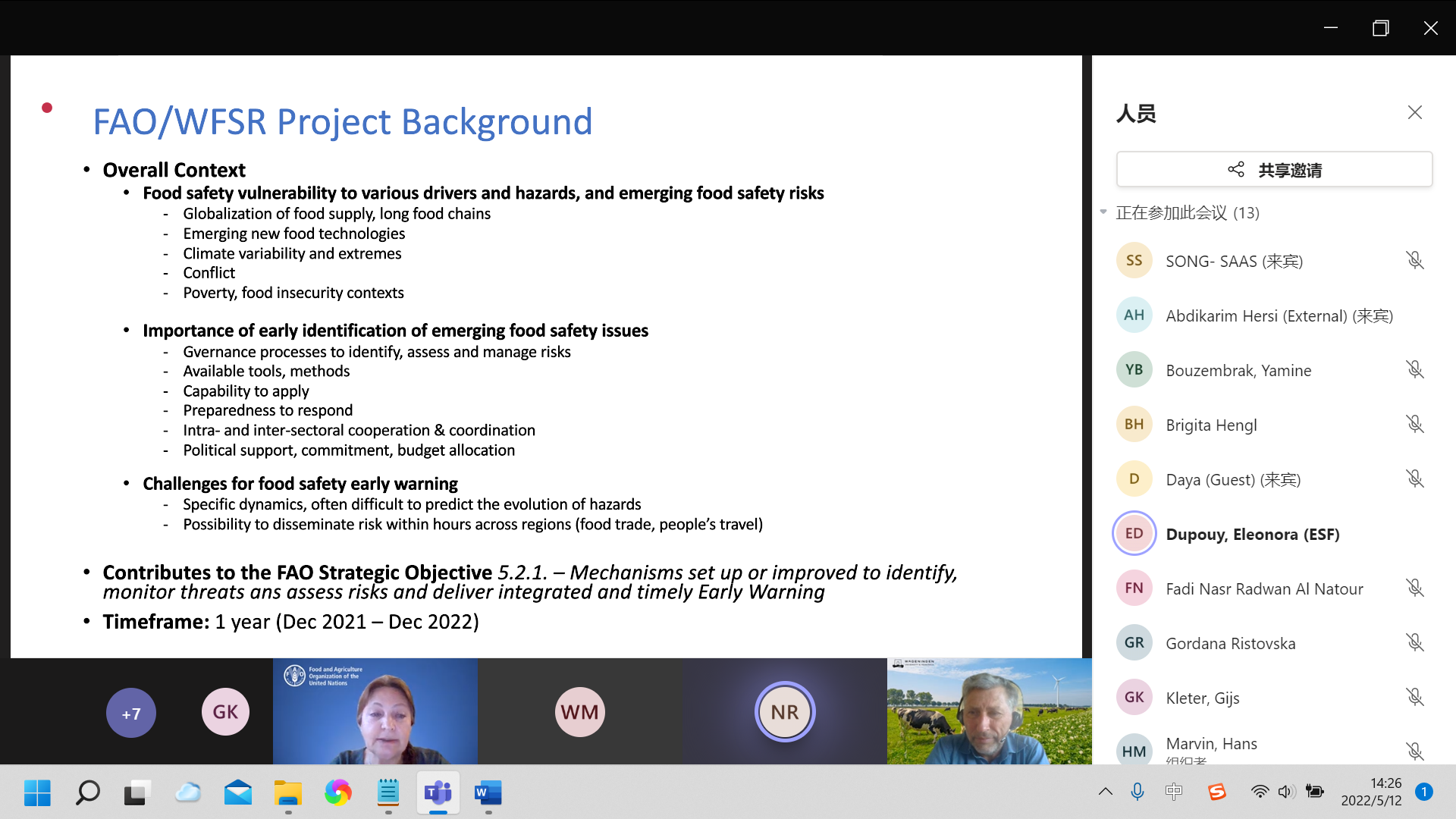Open taskbar Search
The width and height of the screenshot is (1456, 819).
[87, 792]
